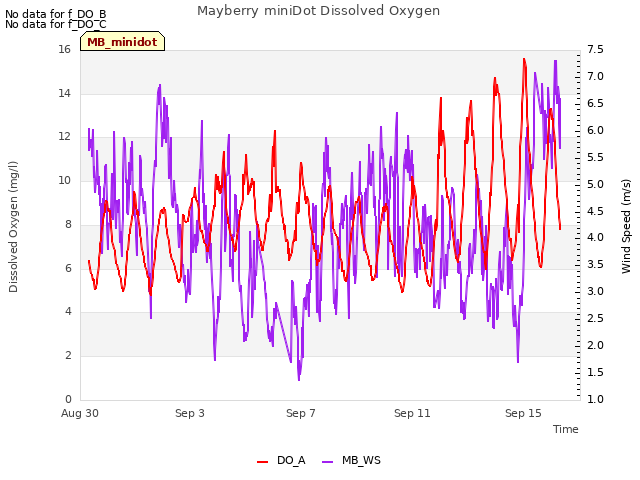
Task: Click the 8 left y-axis label
Action: 68,224
